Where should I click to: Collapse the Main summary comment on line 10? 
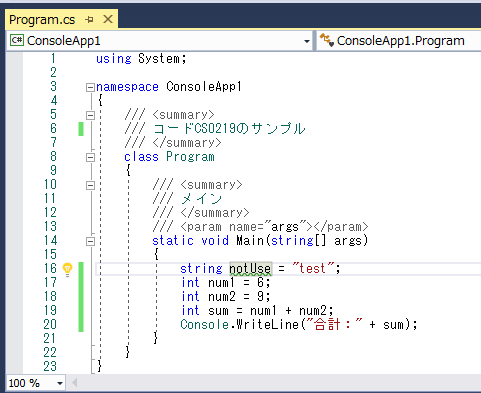click(x=90, y=185)
